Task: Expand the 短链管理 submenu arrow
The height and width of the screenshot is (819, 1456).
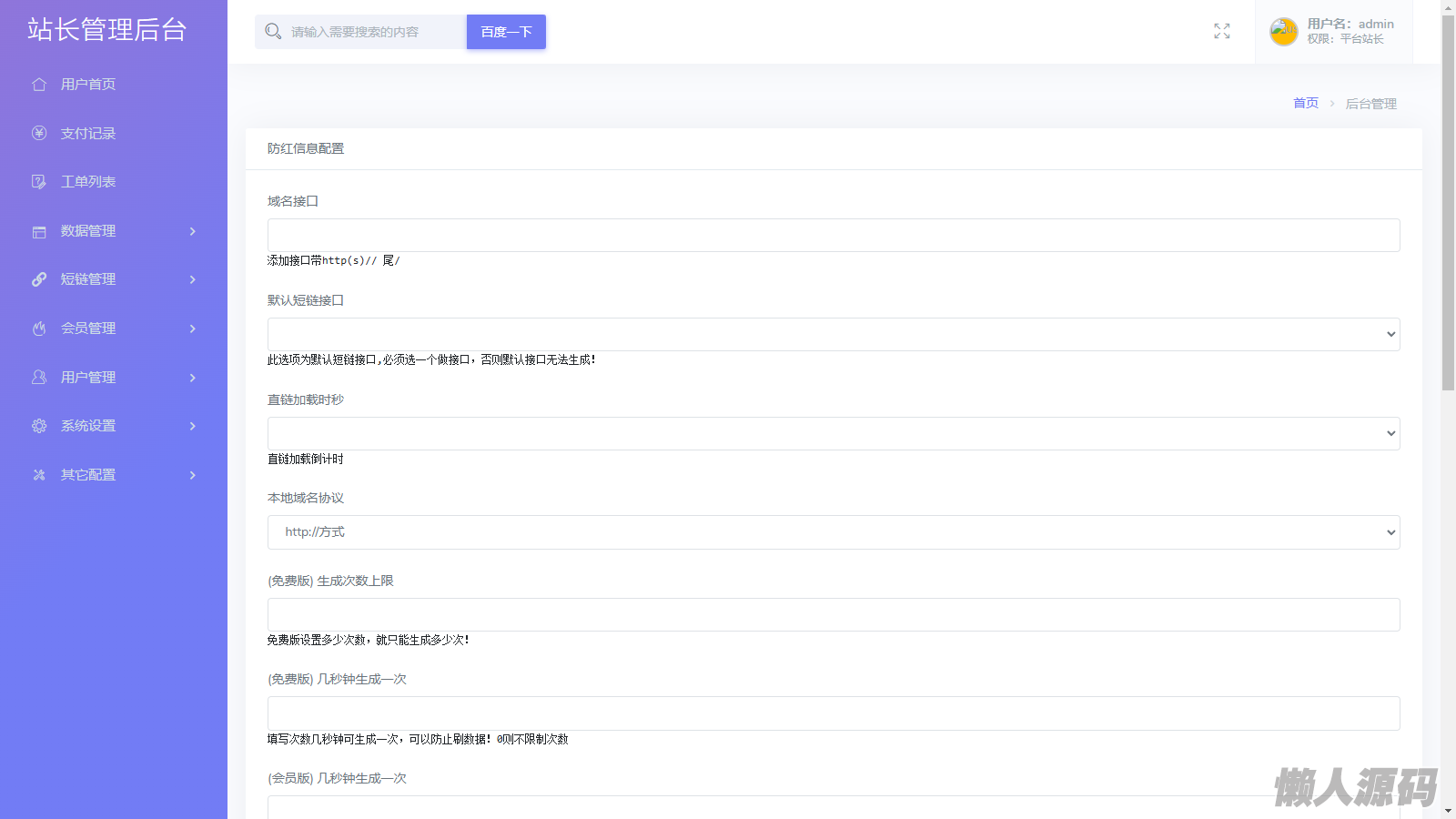Action: click(193, 279)
